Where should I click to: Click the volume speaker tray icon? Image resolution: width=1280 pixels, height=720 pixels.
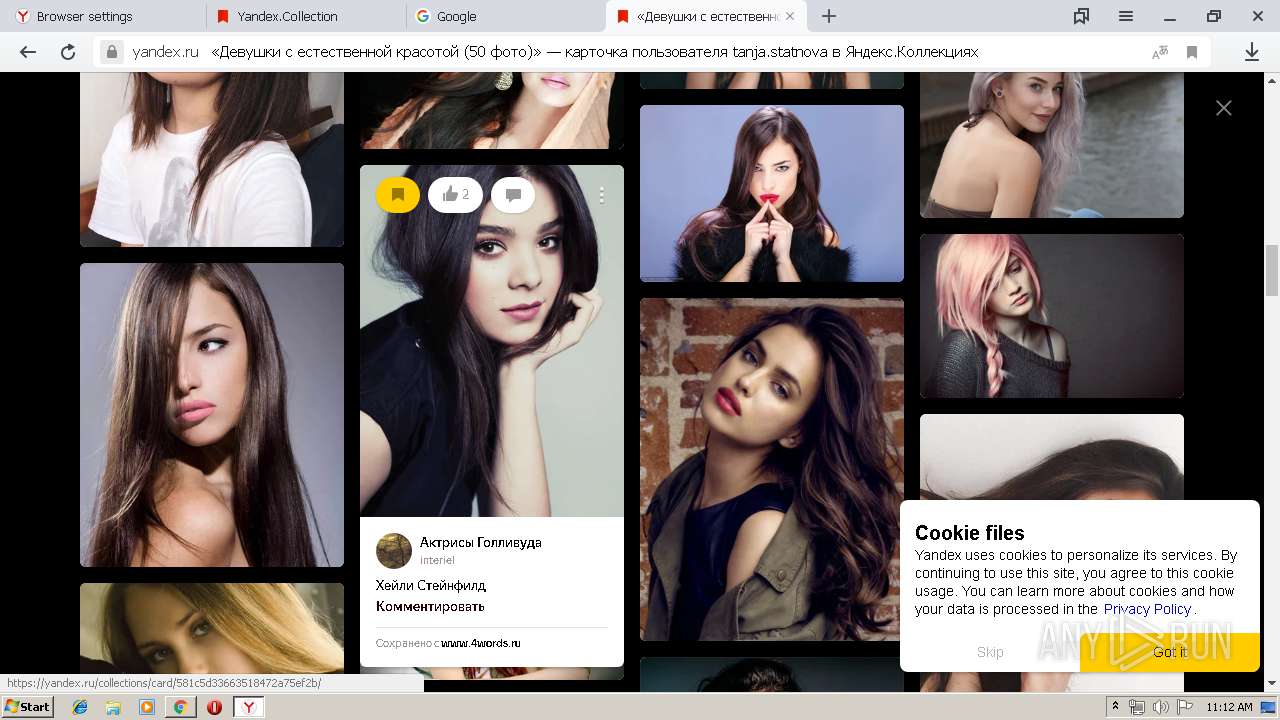[x=1160, y=707]
